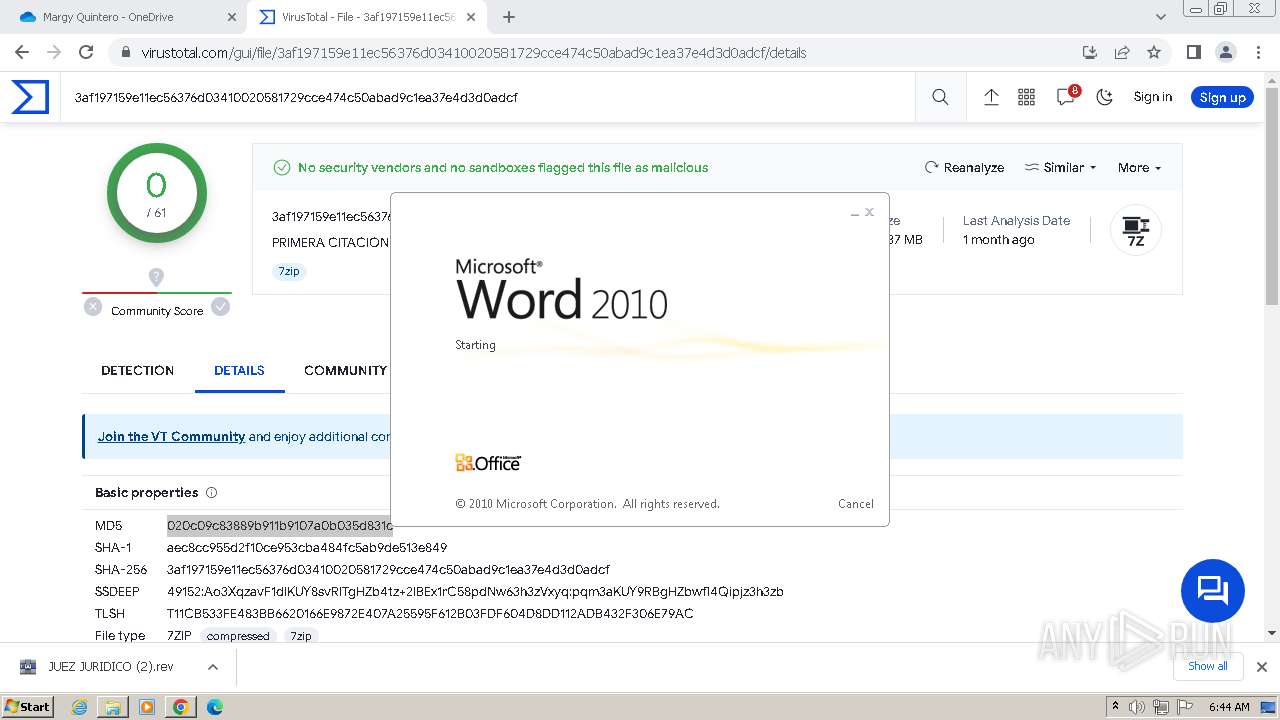Switch to the COMMUNITY tab
Image resolution: width=1280 pixels, height=720 pixels.
click(346, 370)
